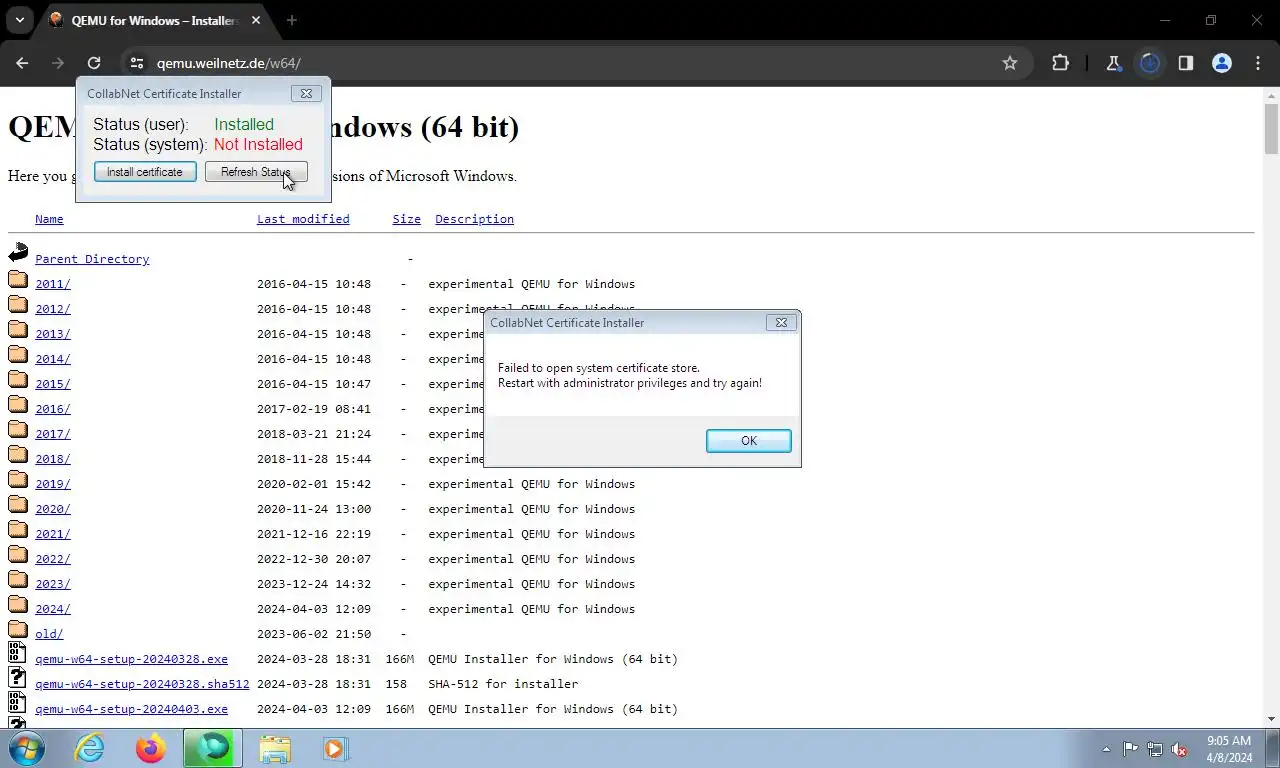Open Windows Explorer from the taskbar
The image size is (1280, 768).
point(274,748)
